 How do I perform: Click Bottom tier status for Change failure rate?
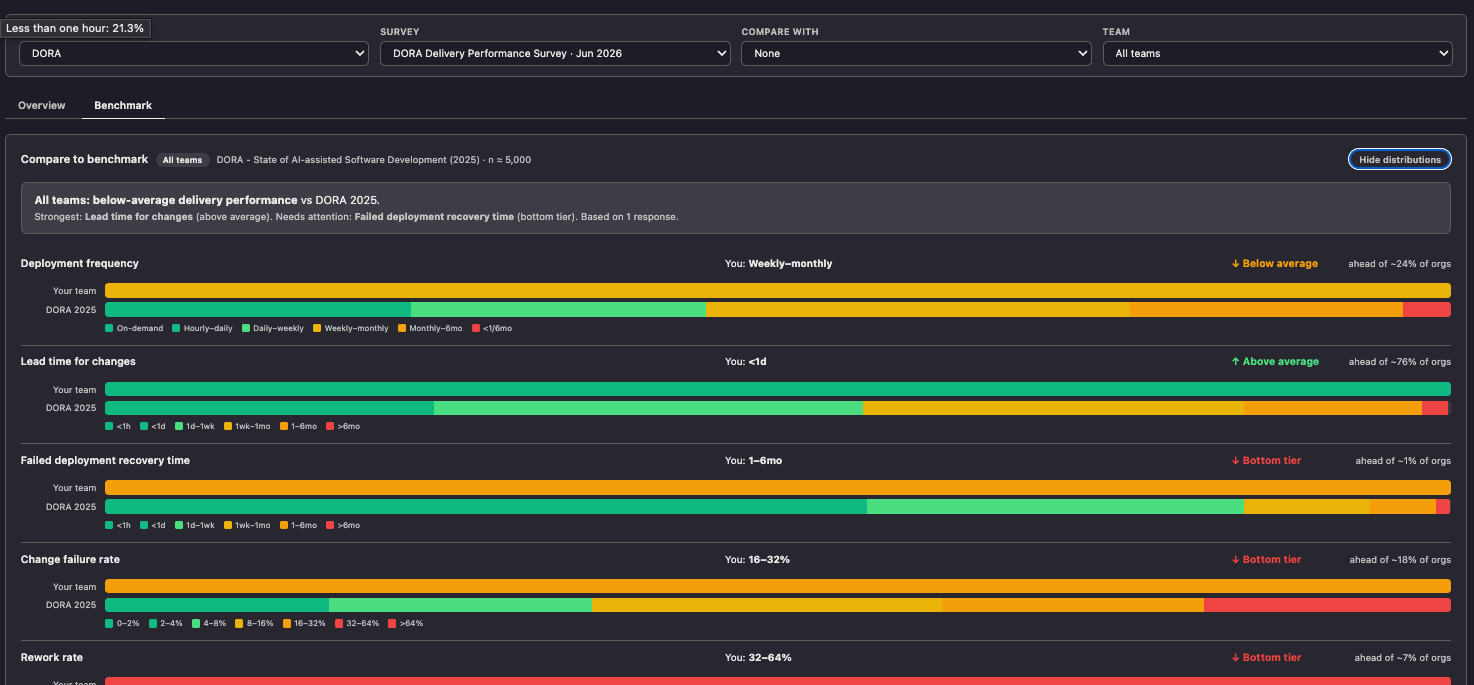tap(1266, 559)
